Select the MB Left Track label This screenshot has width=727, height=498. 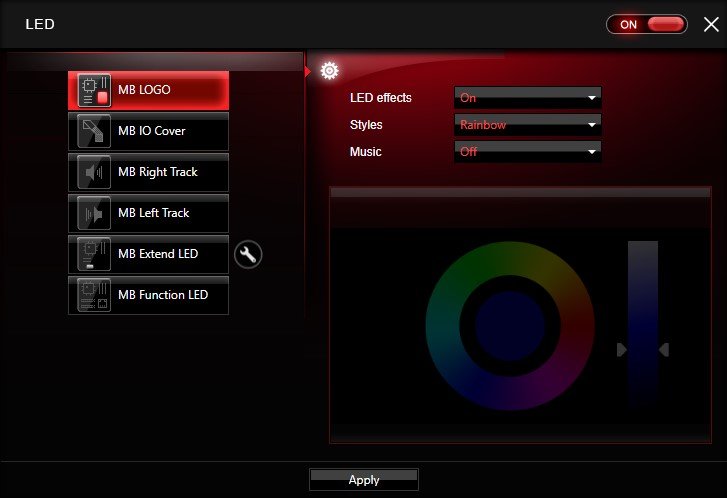click(x=153, y=213)
